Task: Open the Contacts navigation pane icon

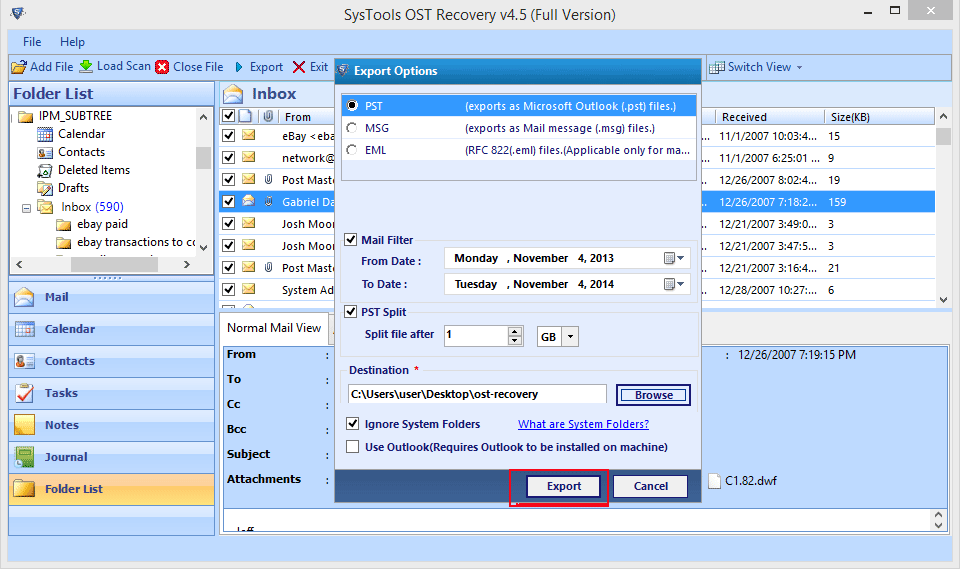Action: pyautogui.click(x=24, y=361)
